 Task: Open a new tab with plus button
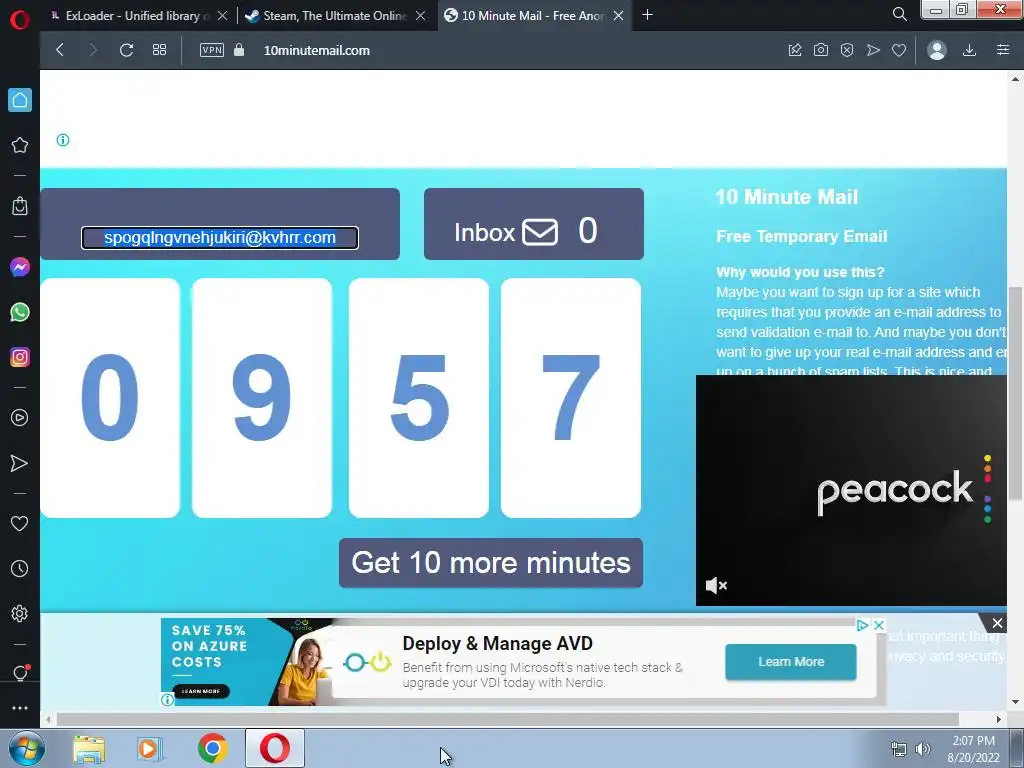(647, 14)
